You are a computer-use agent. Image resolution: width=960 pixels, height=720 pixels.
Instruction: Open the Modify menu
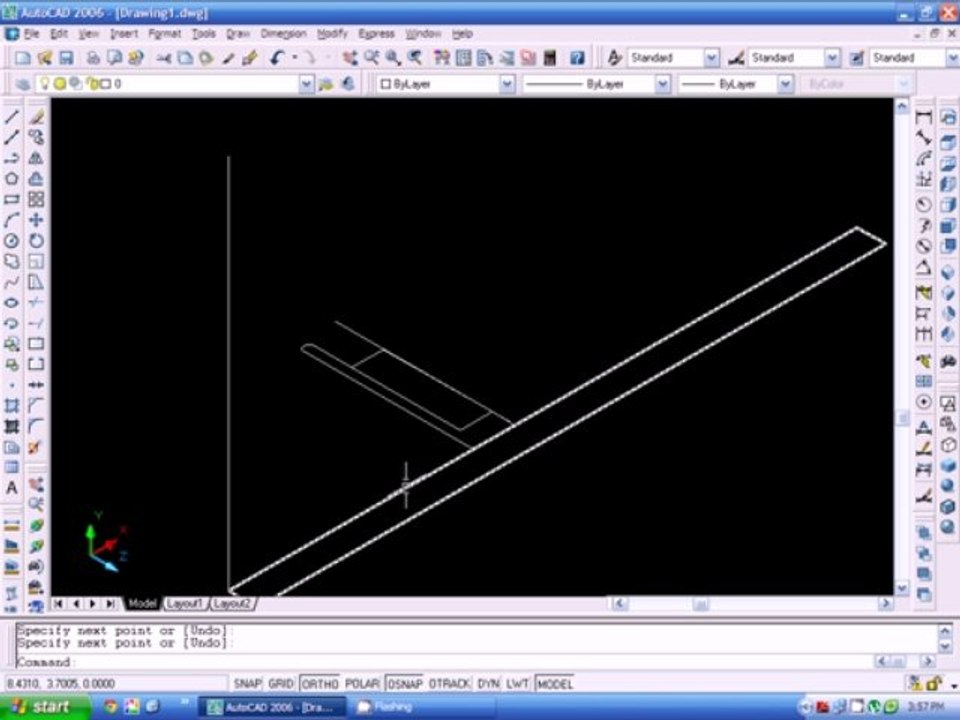(x=332, y=34)
